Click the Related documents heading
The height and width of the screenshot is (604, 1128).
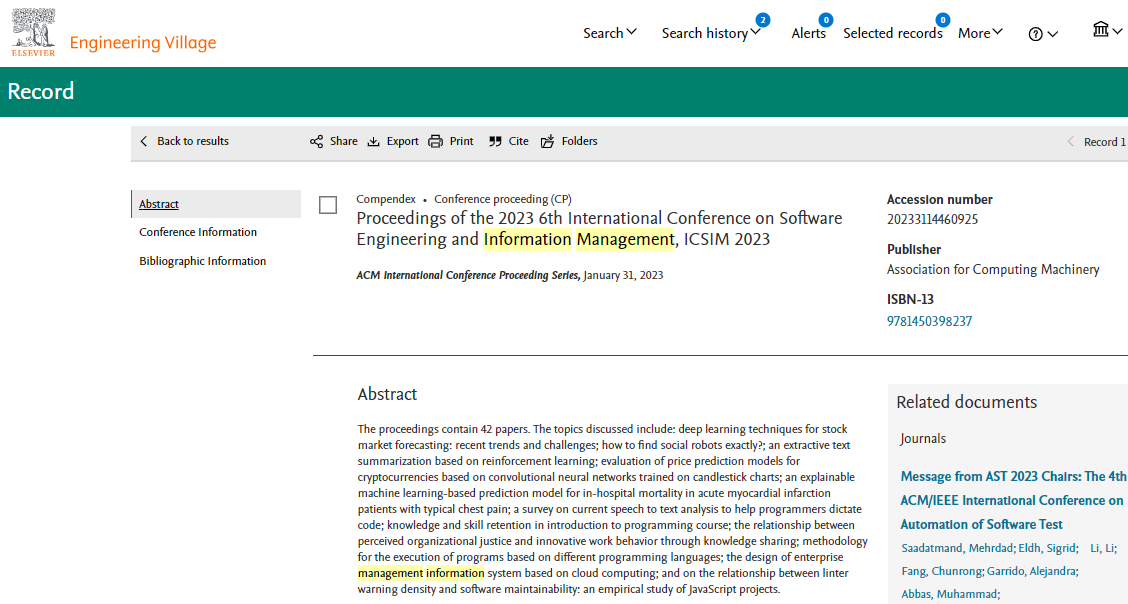[966, 402]
